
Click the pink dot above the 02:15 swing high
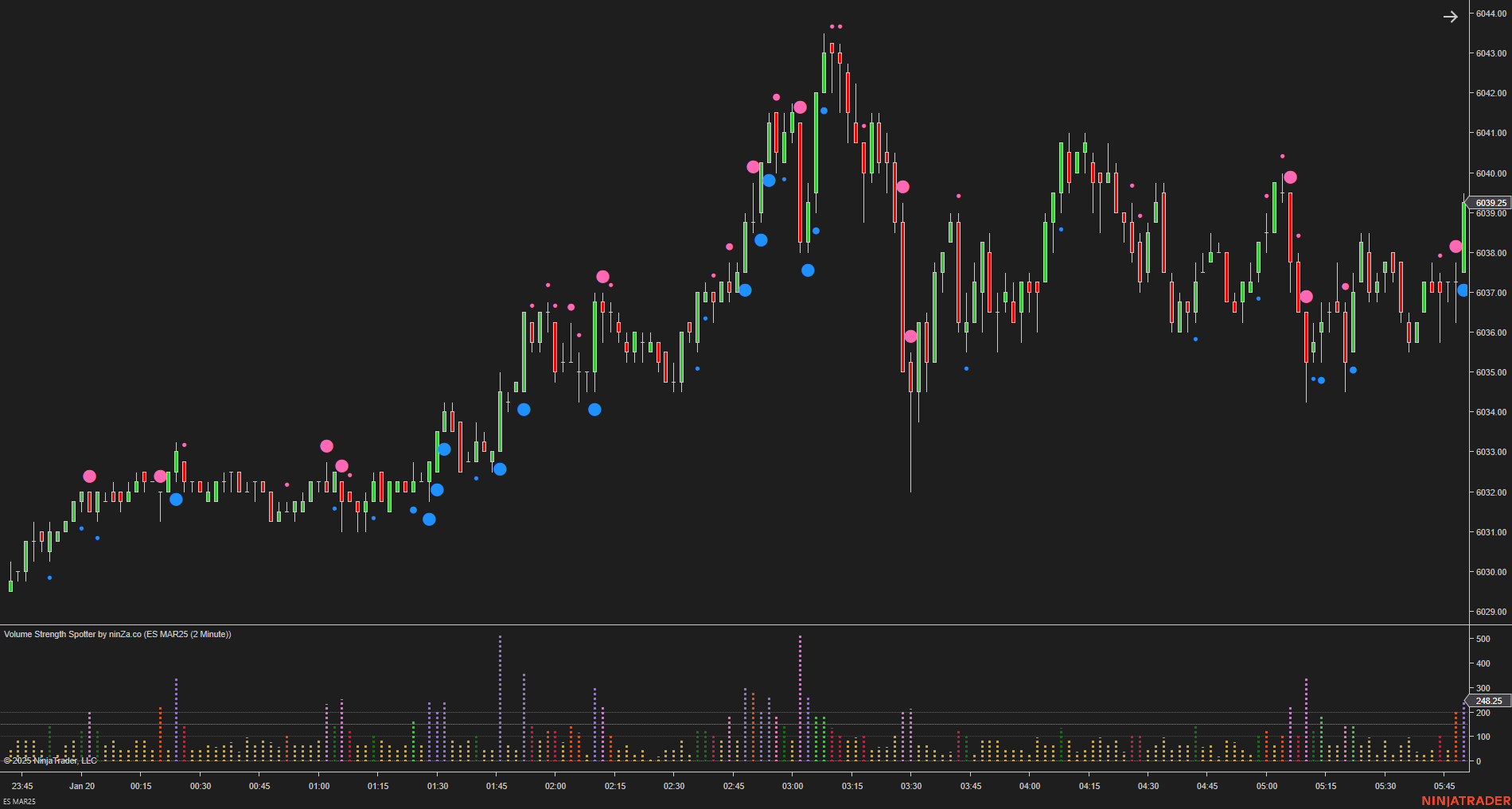pos(603,276)
